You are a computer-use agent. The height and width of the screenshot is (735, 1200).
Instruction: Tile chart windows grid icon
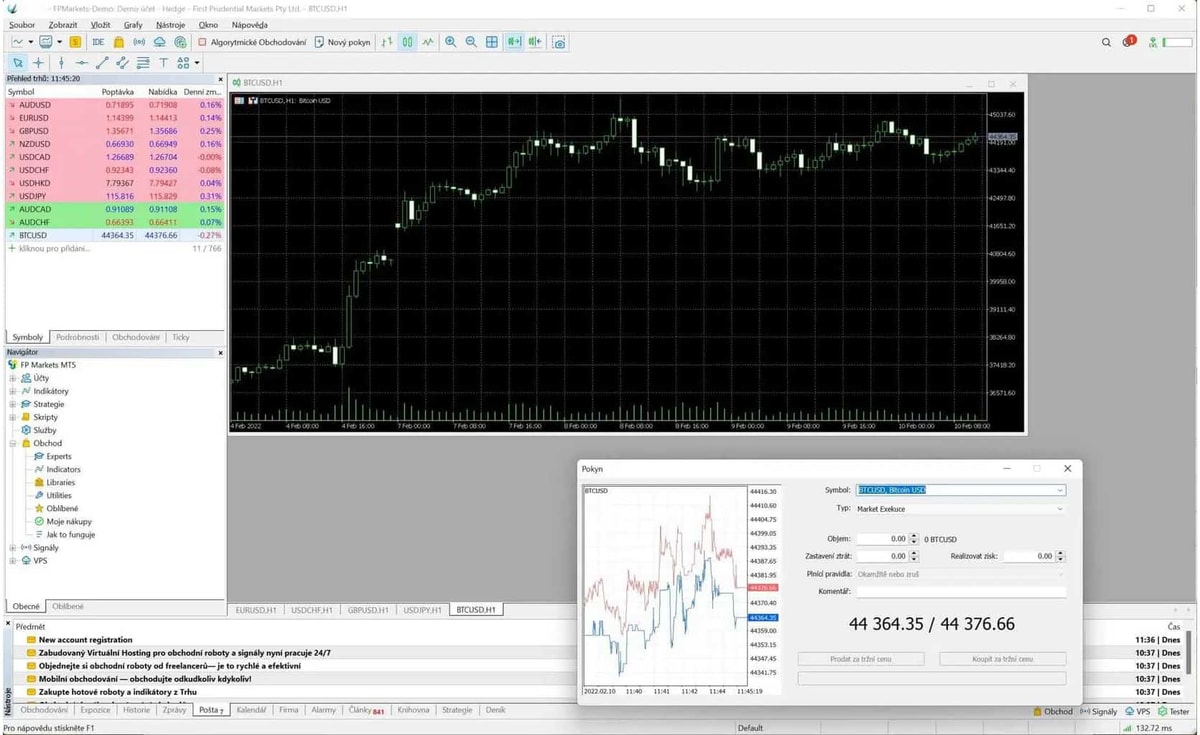pos(492,42)
